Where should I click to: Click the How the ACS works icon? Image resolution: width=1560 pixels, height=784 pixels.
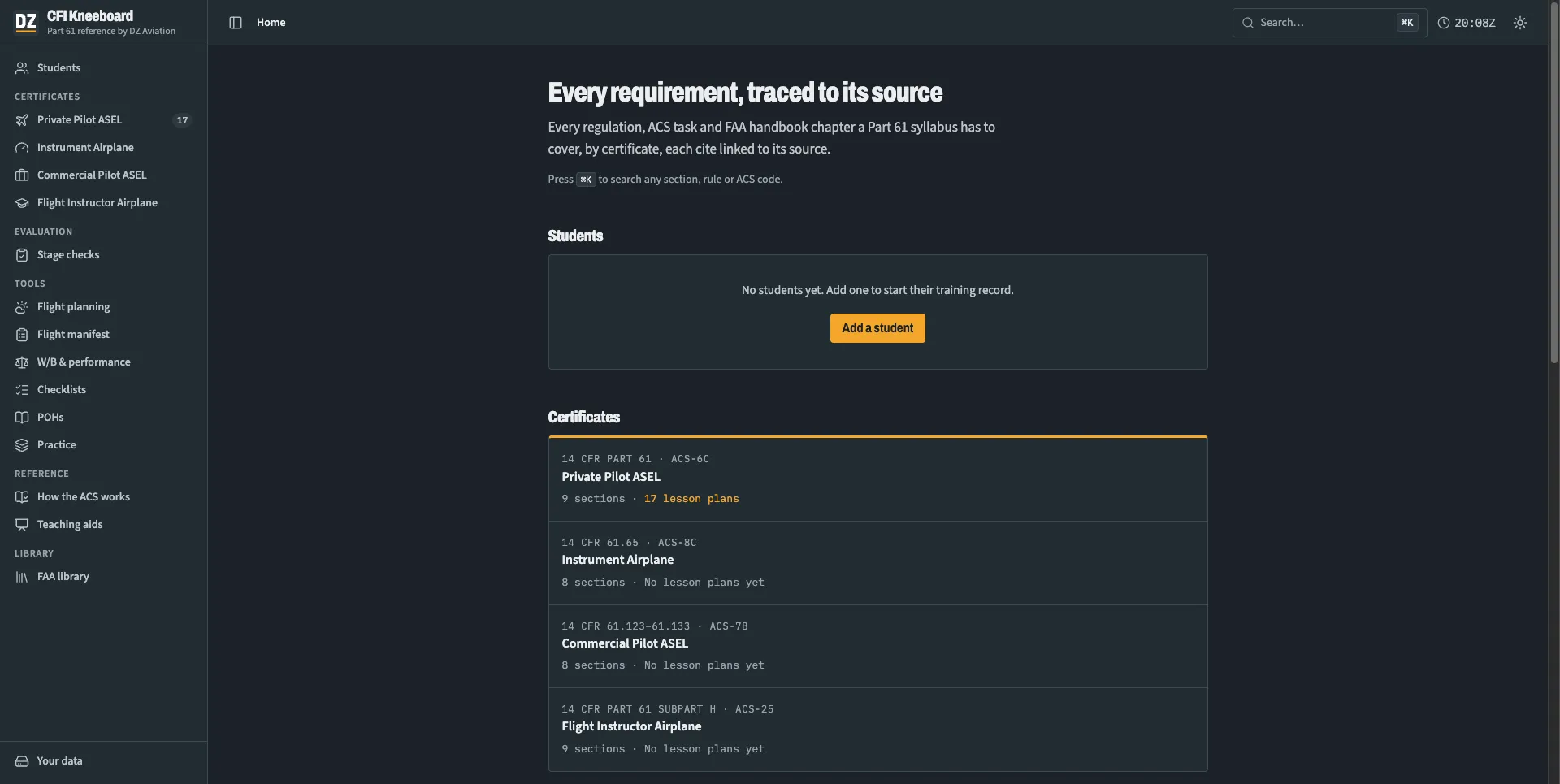22,497
